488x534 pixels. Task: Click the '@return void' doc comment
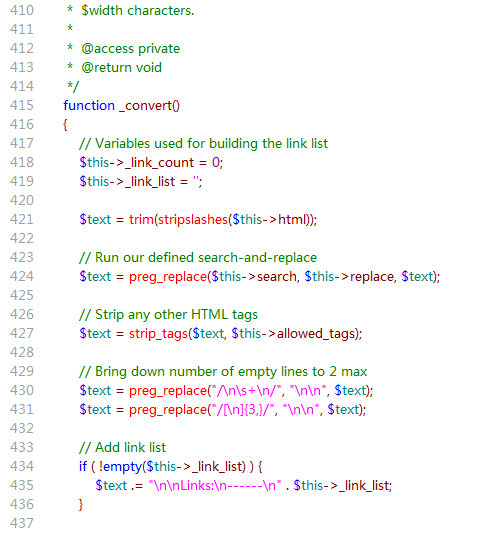[121, 68]
